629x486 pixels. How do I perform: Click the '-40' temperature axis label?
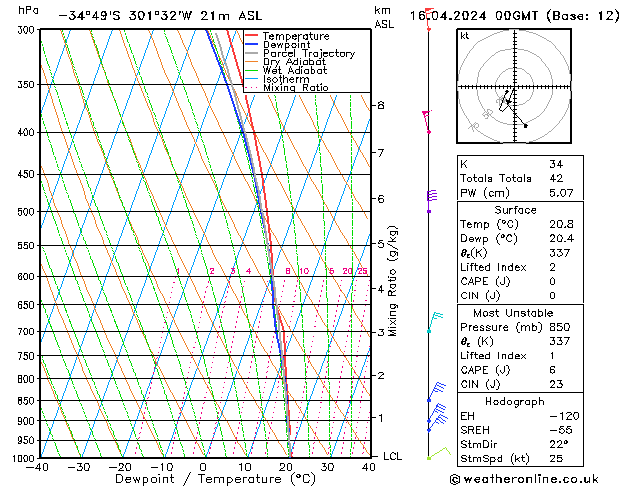pyautogui.click(x=37, y=467)
